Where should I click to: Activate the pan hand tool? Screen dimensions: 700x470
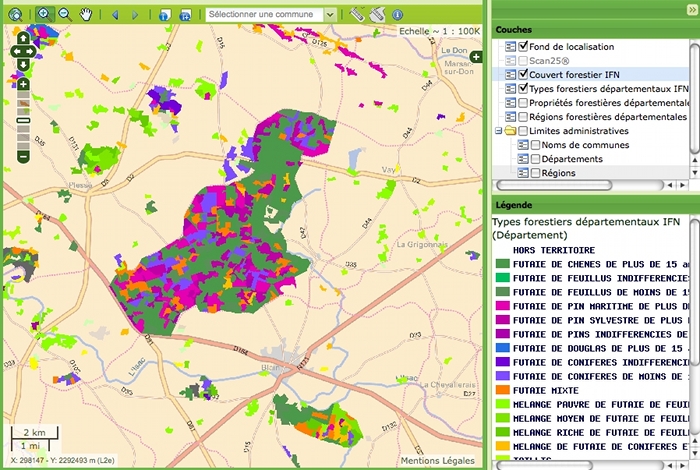click(x=86, y=14)
